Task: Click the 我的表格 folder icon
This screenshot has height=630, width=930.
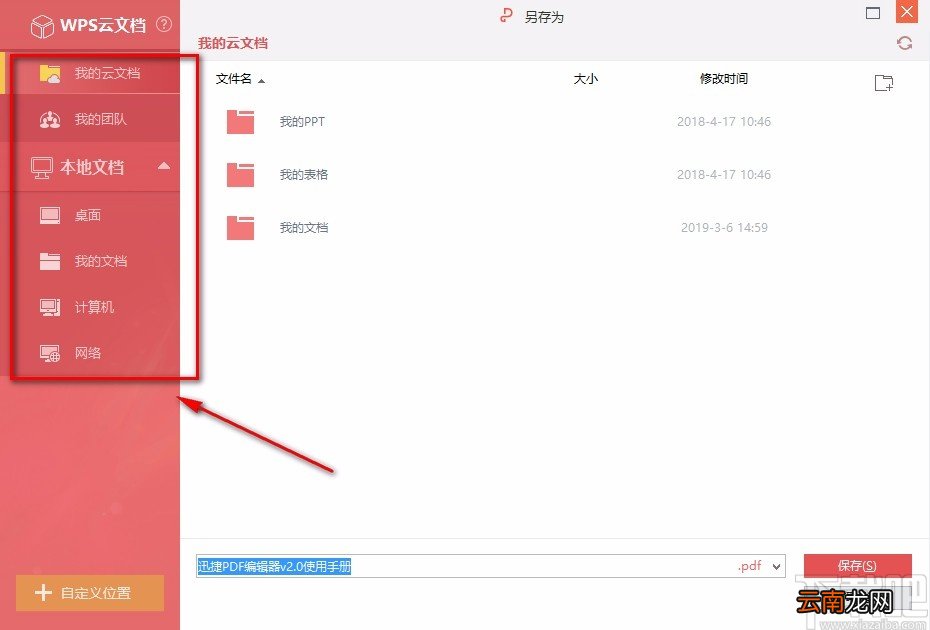Action: 240,175
